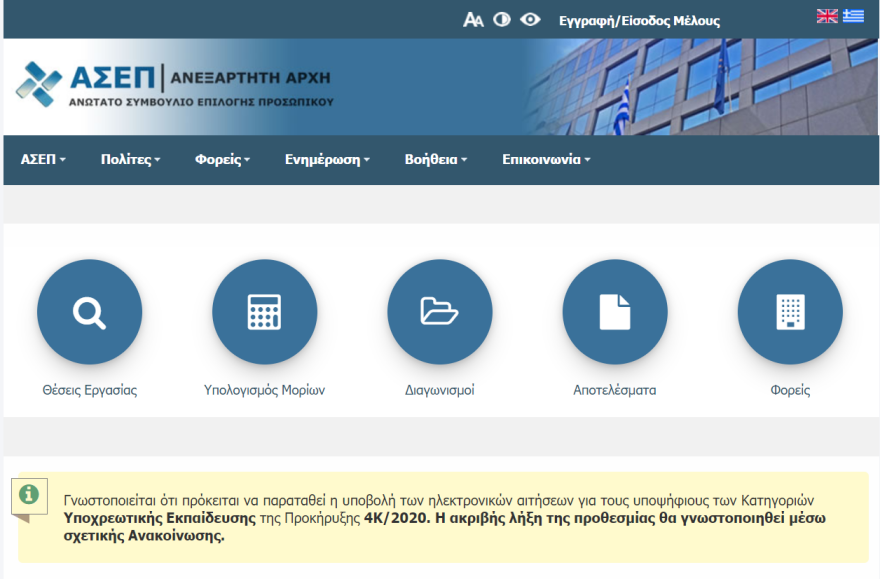Expand the Ενημέρωση dropdown
This screenshot has width=880, height=579.
(x=326, y=158)
